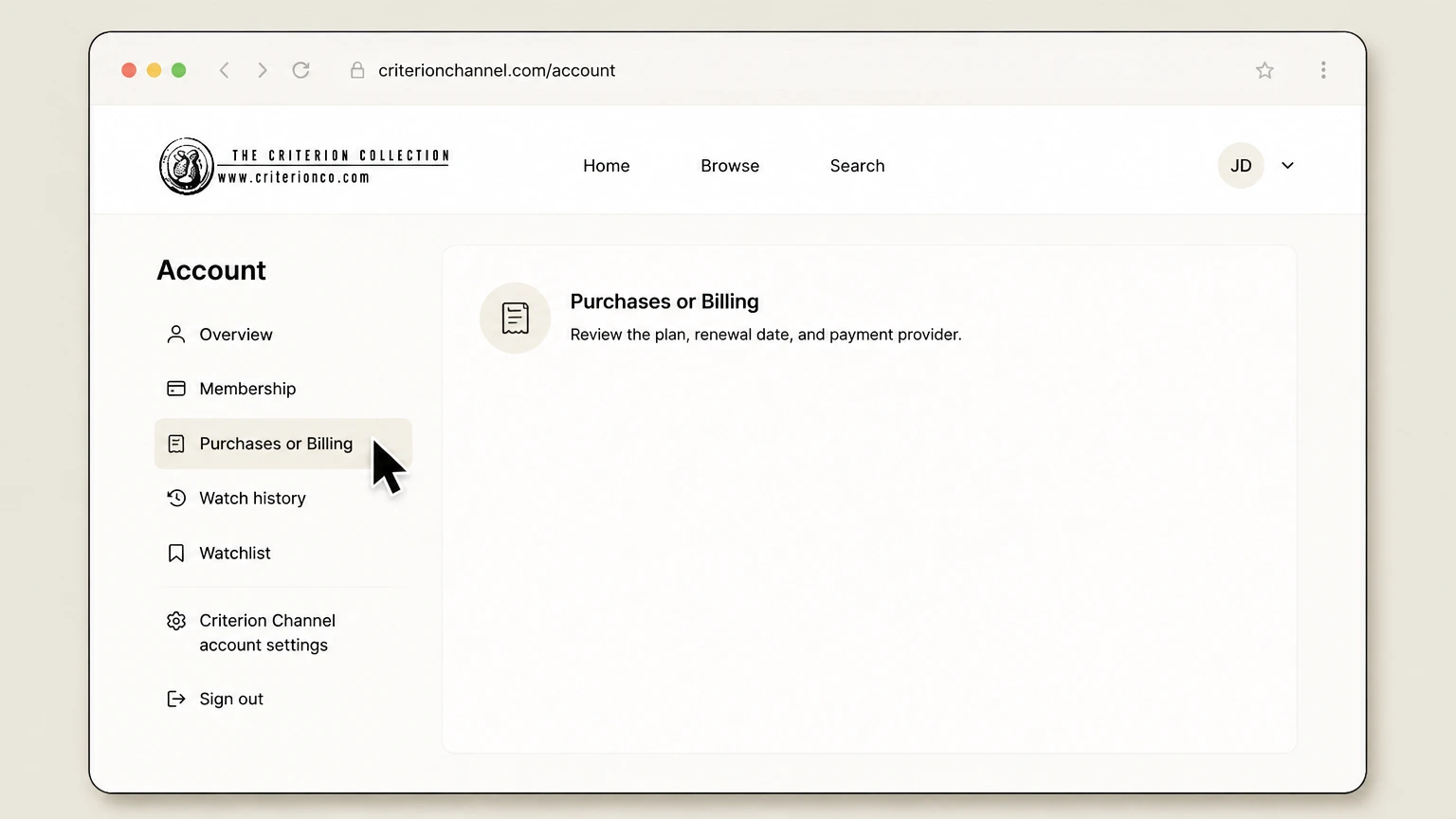Click the browser back arrow
This screenshot has height=819, width=1456.
coord(225,70)
